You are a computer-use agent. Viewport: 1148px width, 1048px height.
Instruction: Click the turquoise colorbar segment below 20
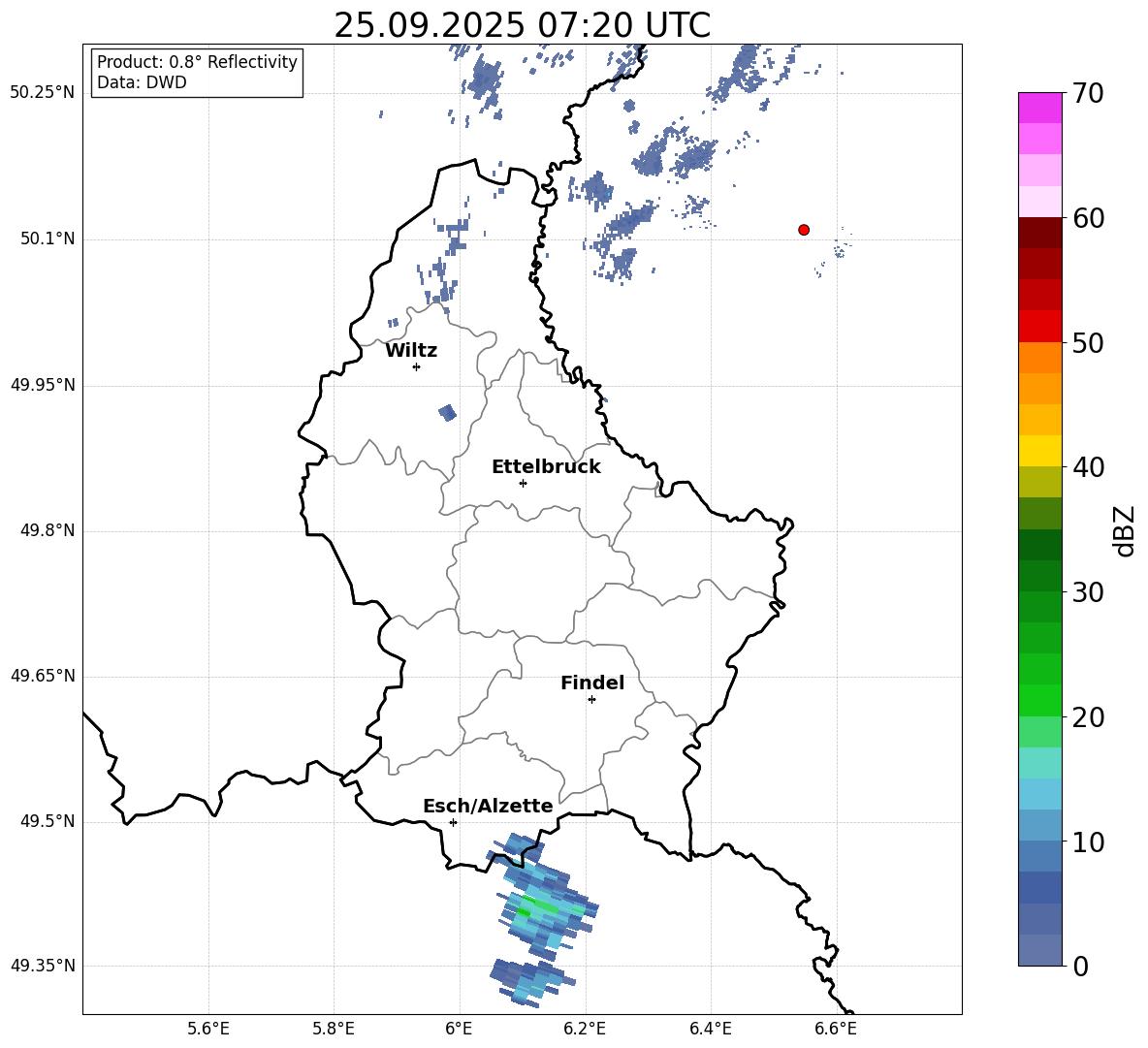click(x=1040, y=763)
